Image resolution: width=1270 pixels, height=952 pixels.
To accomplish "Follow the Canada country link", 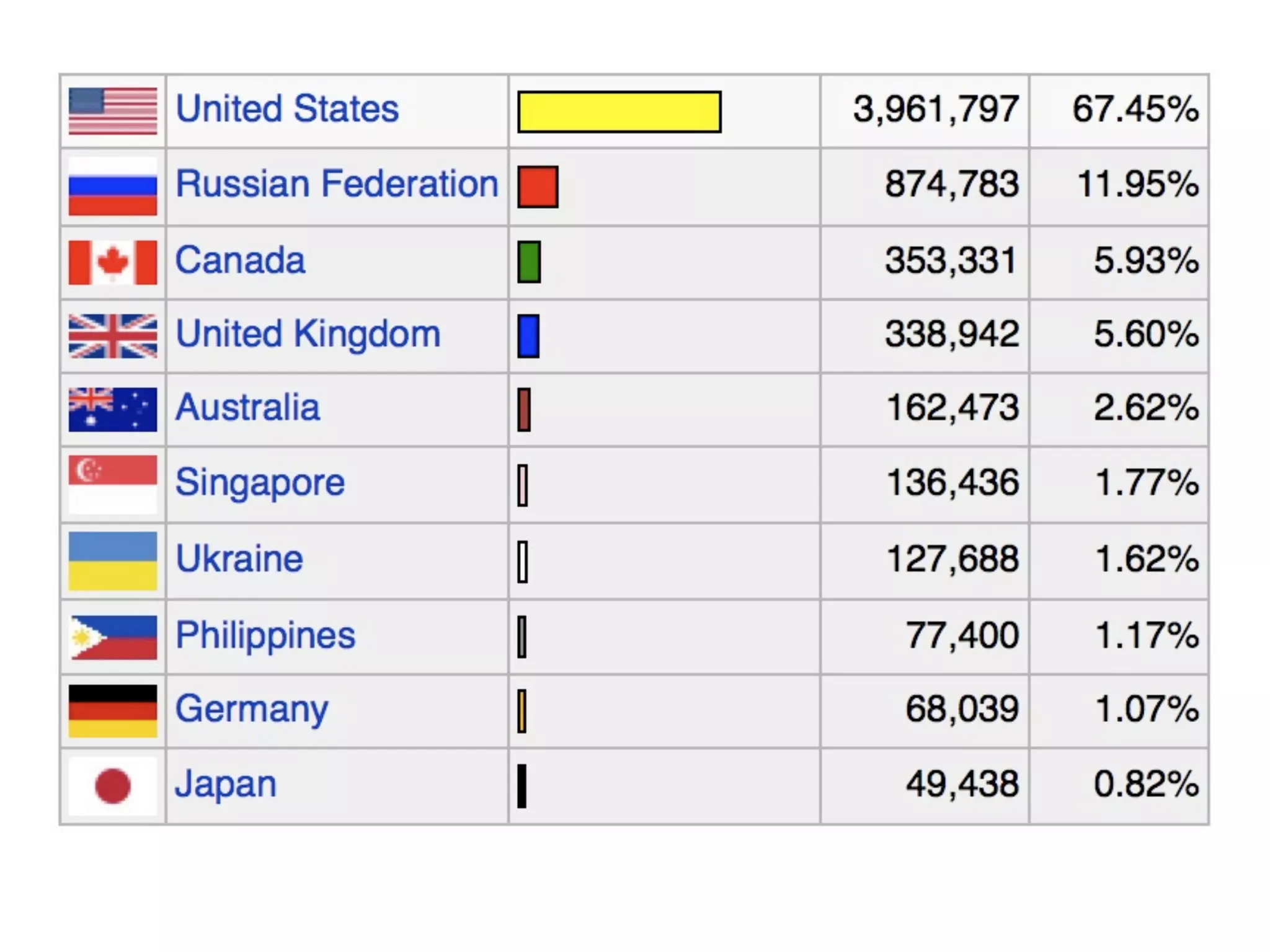I will (240, 260).
